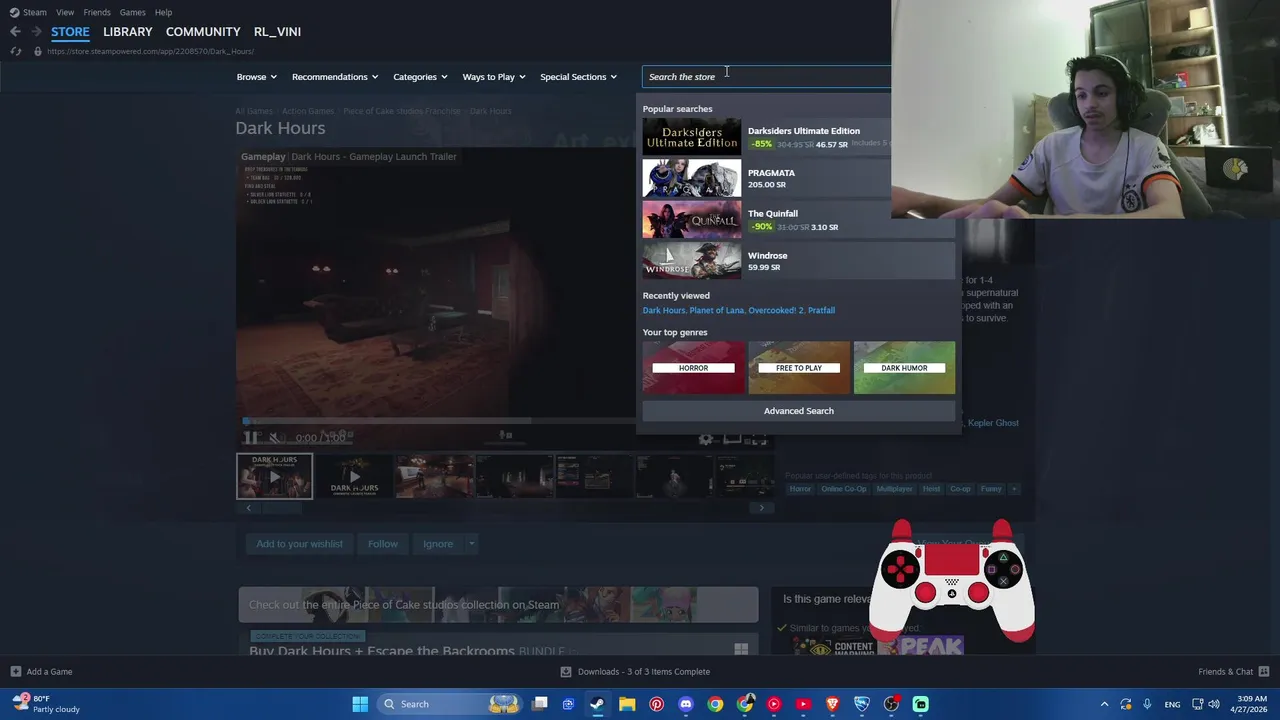This screenshot has width=1280, height=720.
Task: Launch Pinterest from the taskbar
Action: pyautogui.click(x=656, y=704)
